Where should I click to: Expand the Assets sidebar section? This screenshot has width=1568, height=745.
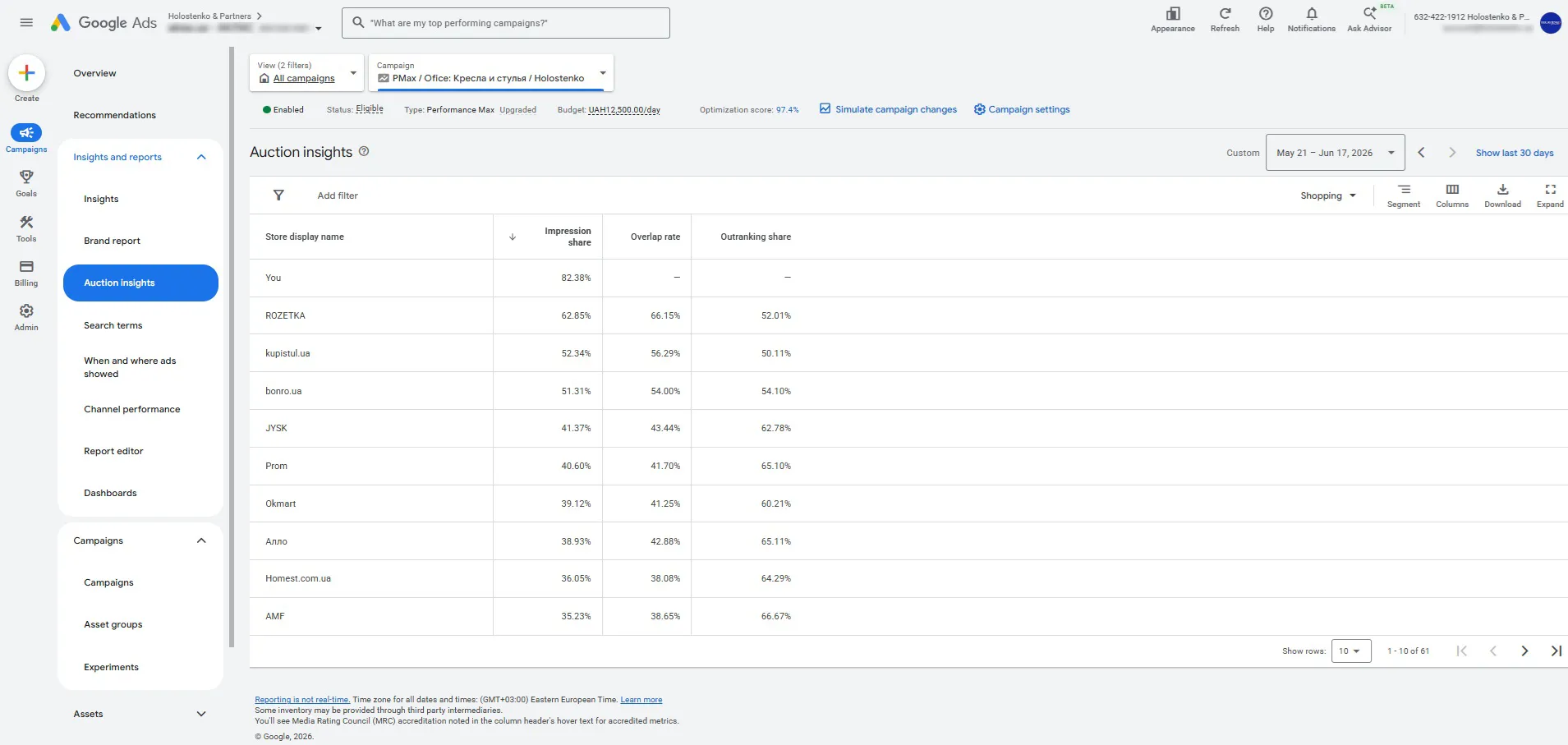pos(201,714)
